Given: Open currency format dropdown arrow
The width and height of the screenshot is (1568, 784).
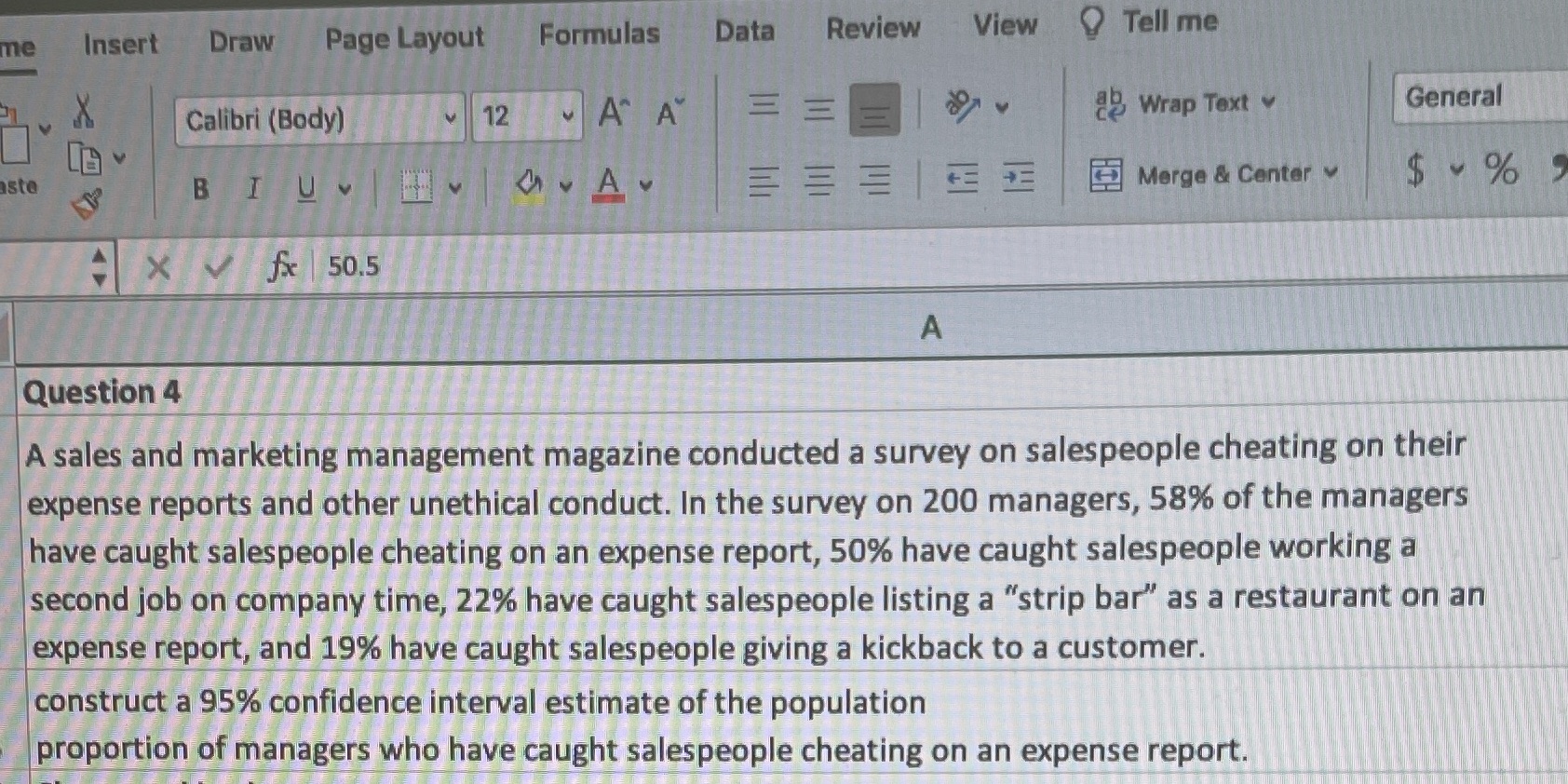Looking at the screenshot, I should point(1456,169).
